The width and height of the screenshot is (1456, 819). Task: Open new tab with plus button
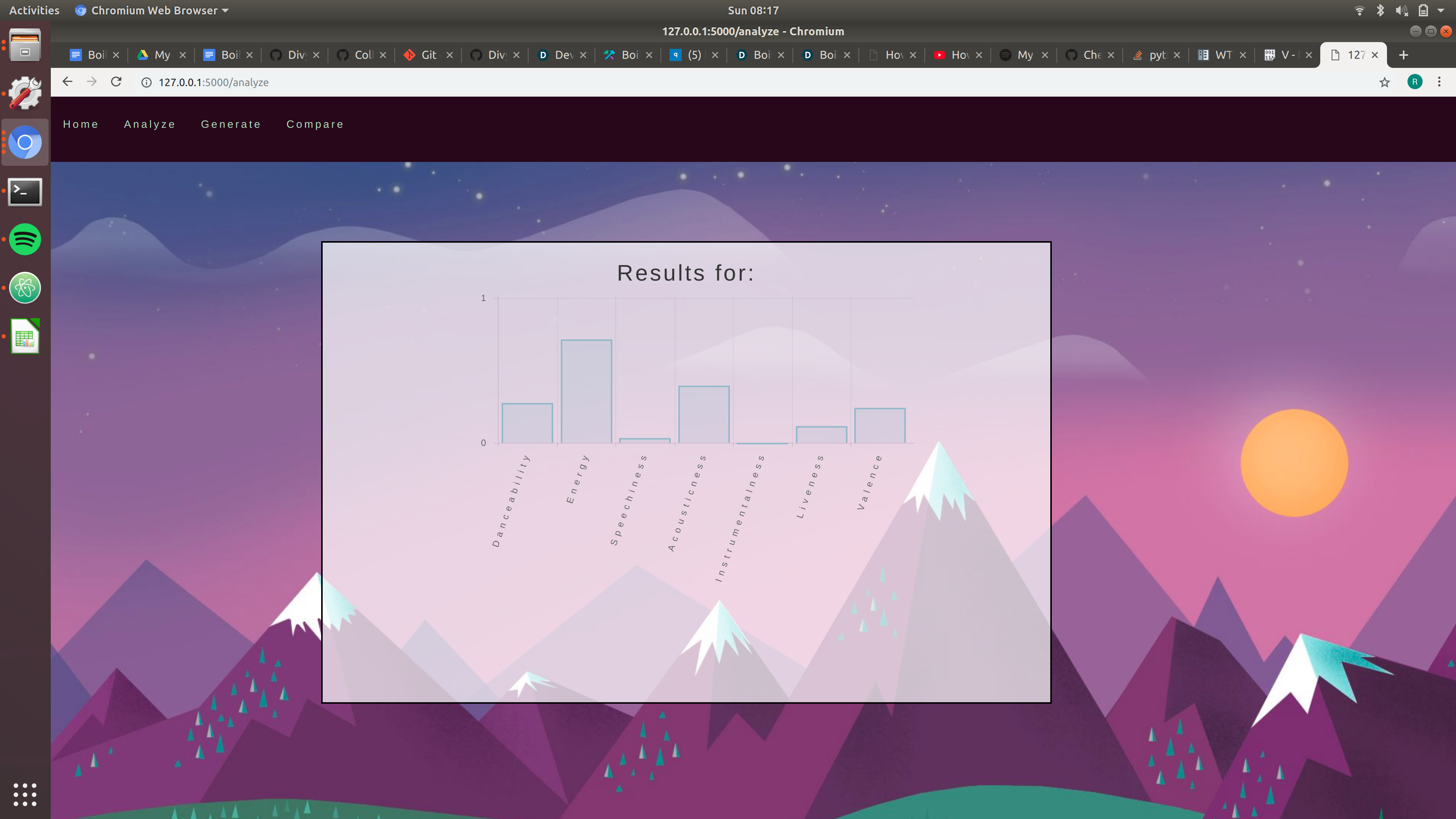(1403, 55)
